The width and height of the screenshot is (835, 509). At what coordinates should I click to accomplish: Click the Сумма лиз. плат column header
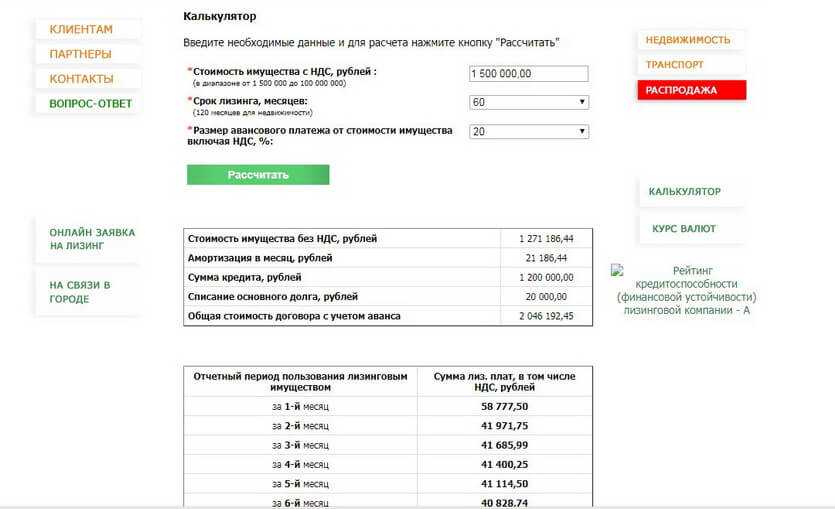tap(504, 382)
